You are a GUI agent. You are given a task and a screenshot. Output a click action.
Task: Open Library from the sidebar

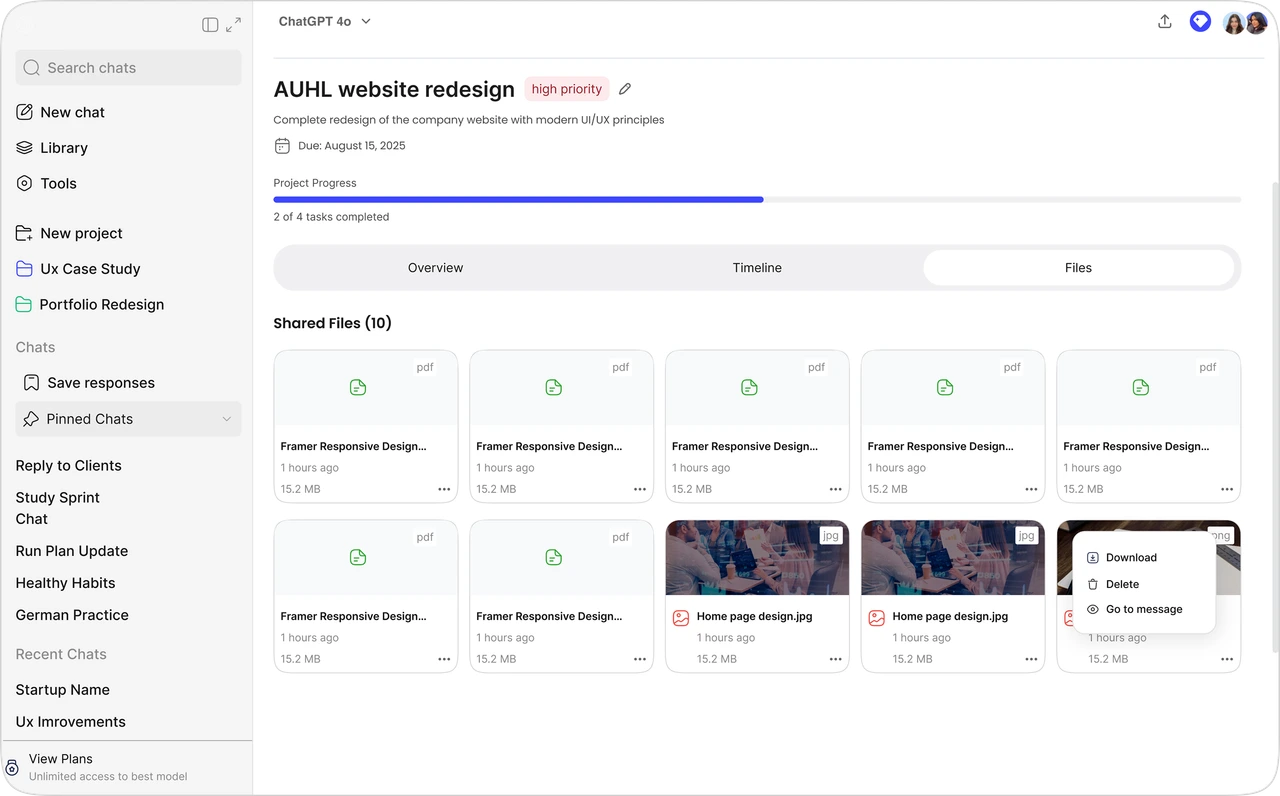click(x=64, y=148)
